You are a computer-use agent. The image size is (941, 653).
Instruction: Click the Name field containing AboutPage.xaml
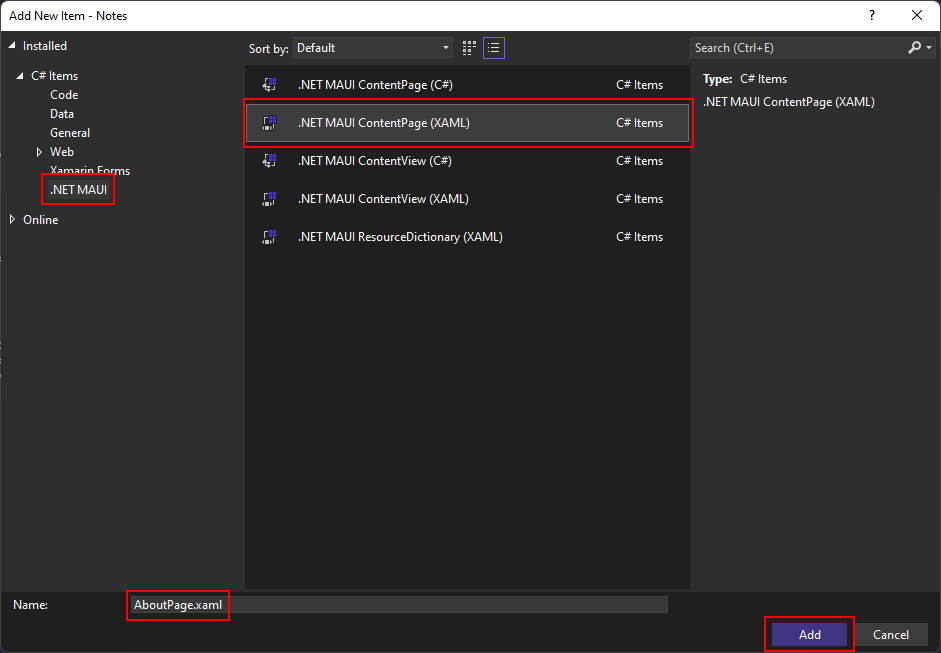pos(177,605)
